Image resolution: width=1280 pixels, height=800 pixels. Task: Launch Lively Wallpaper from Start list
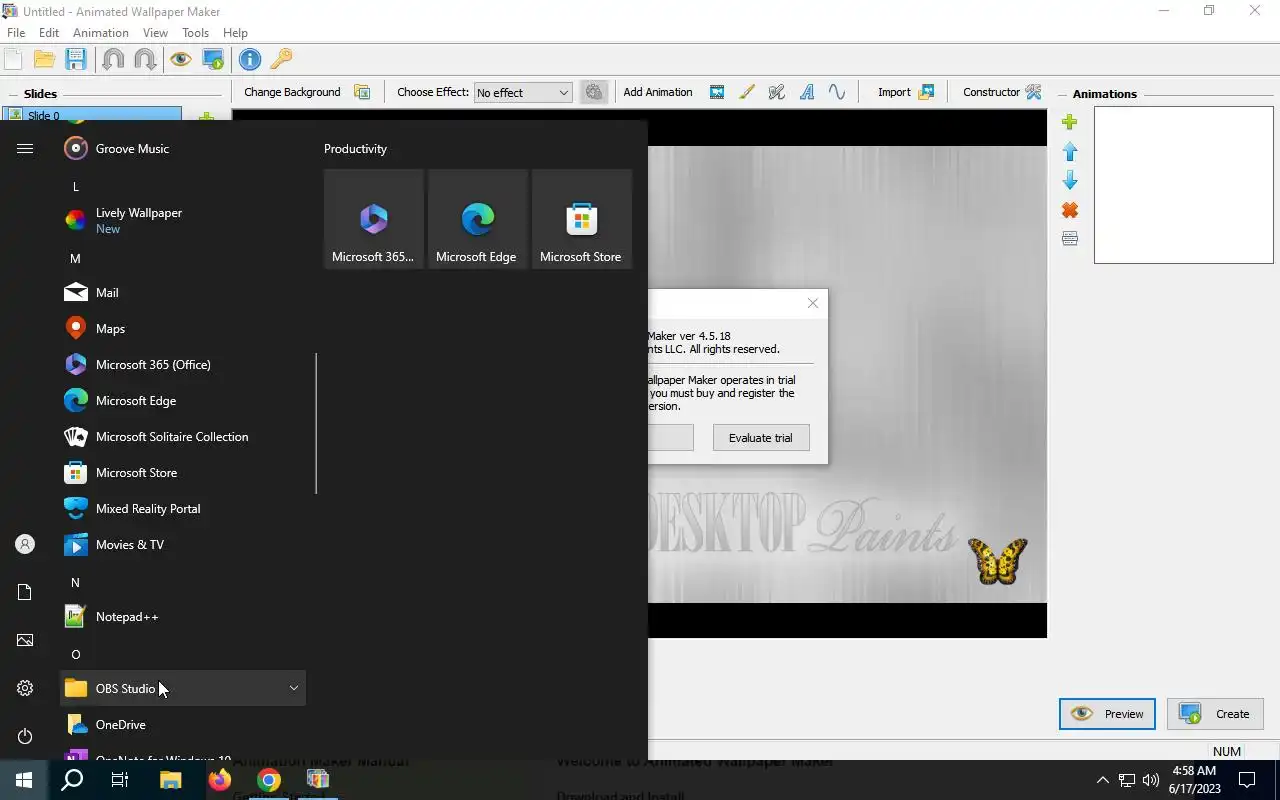[183, 220]
